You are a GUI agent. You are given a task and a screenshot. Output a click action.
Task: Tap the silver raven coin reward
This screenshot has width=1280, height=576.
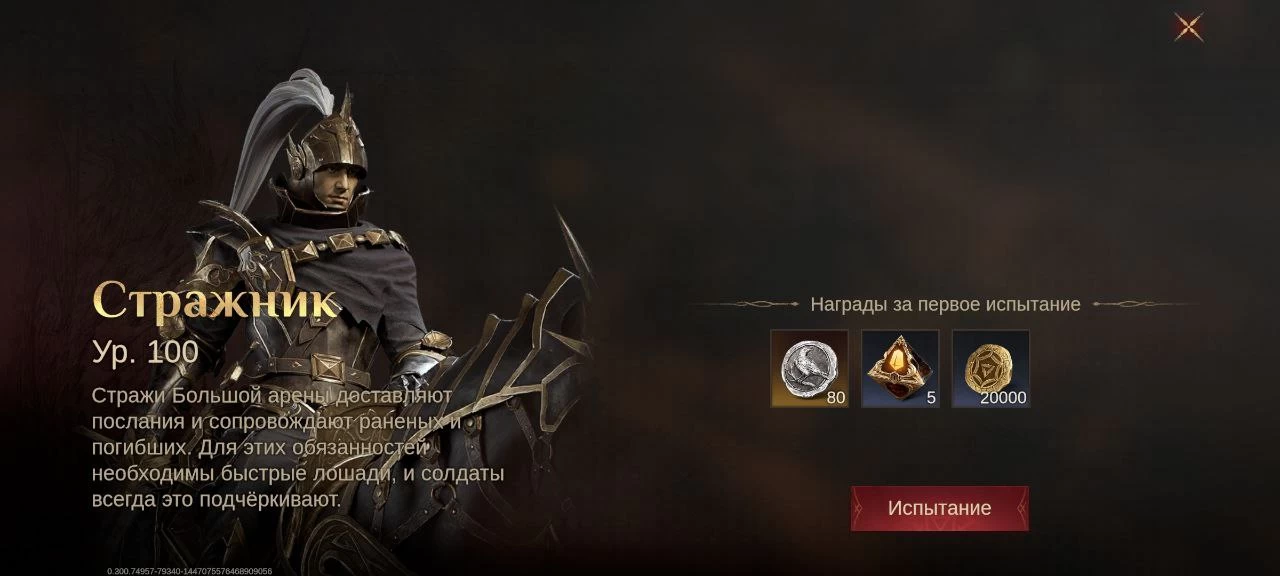809,369
